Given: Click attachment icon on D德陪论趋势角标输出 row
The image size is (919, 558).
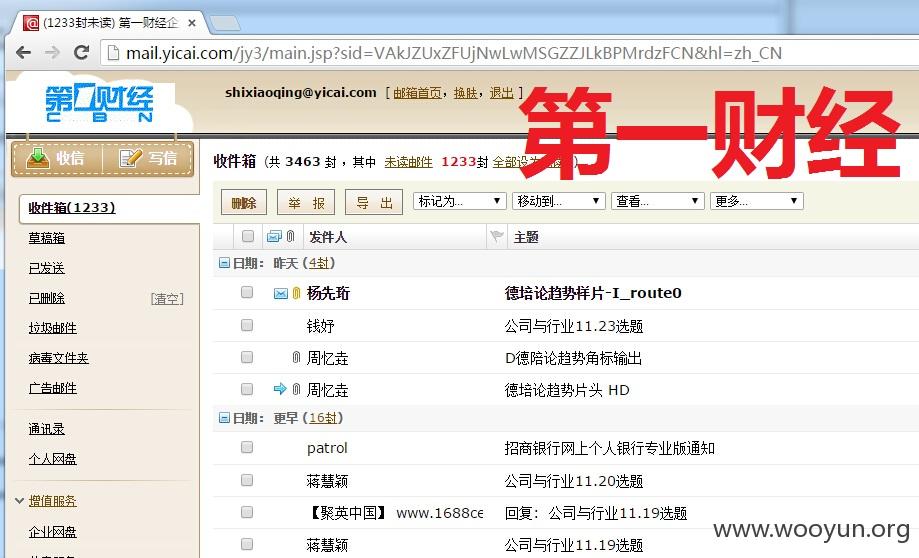Looking at the screenshot, I should pos(297,357).
